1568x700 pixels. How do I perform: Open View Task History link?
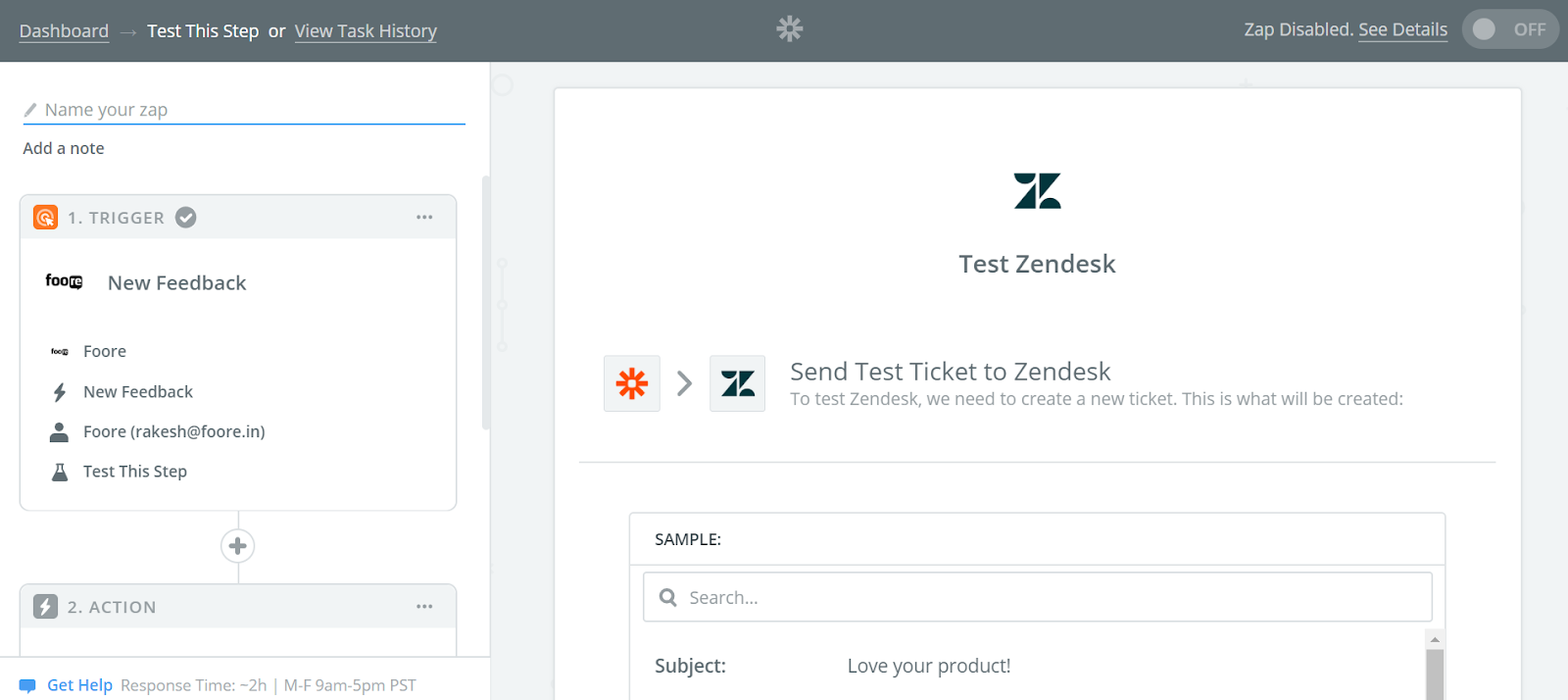coord(366,30)
